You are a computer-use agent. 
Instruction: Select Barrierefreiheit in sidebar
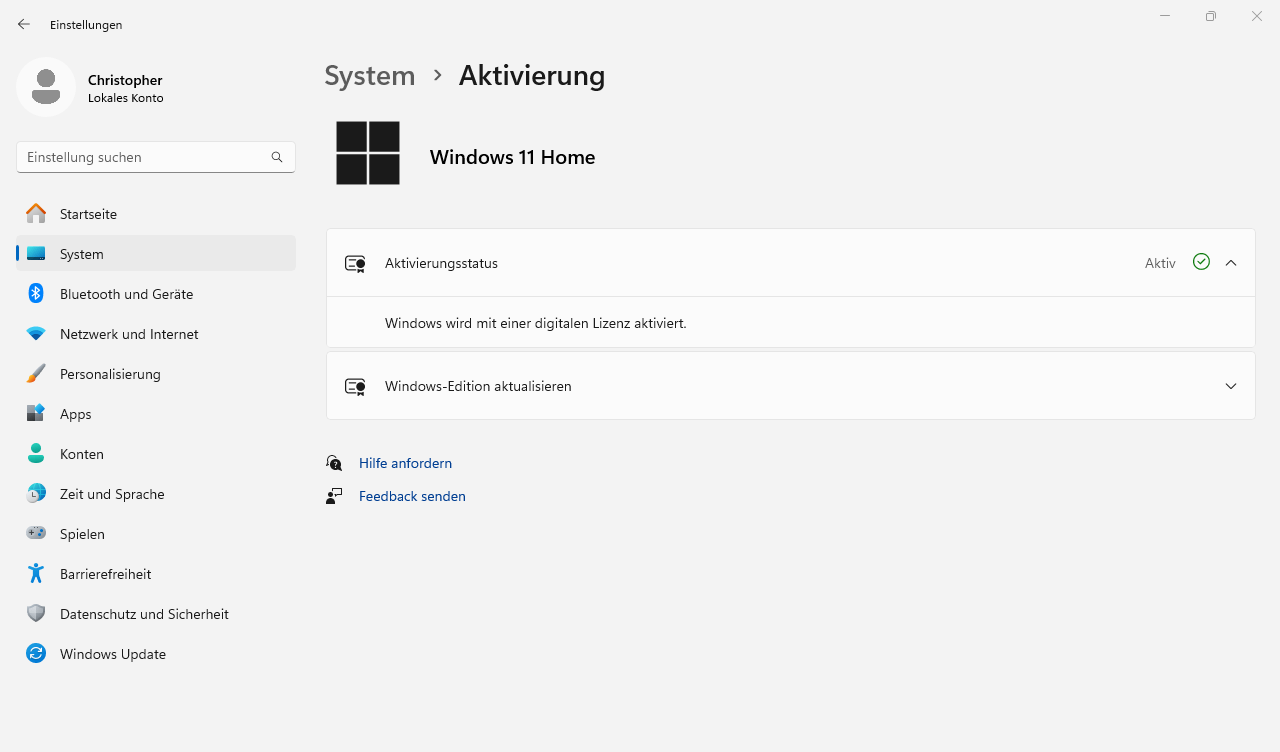tap(156, 574)
